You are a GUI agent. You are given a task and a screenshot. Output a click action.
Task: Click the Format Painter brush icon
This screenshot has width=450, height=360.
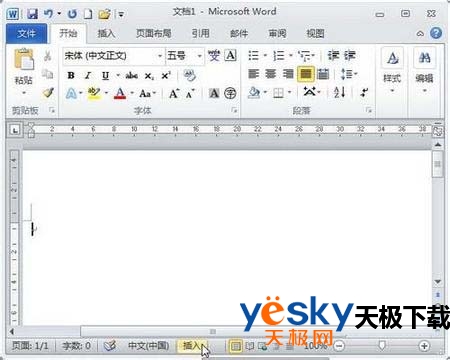[x=48, y=93]
